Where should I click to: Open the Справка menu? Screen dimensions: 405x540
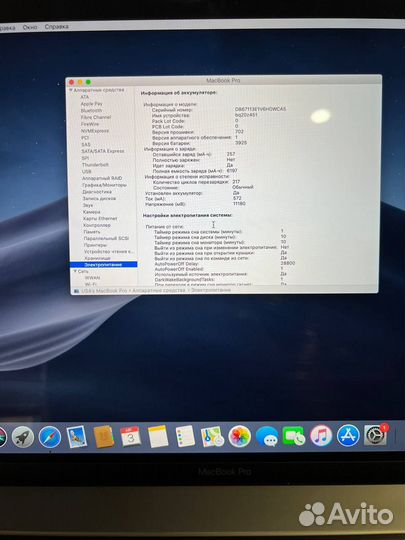(56, 27)
